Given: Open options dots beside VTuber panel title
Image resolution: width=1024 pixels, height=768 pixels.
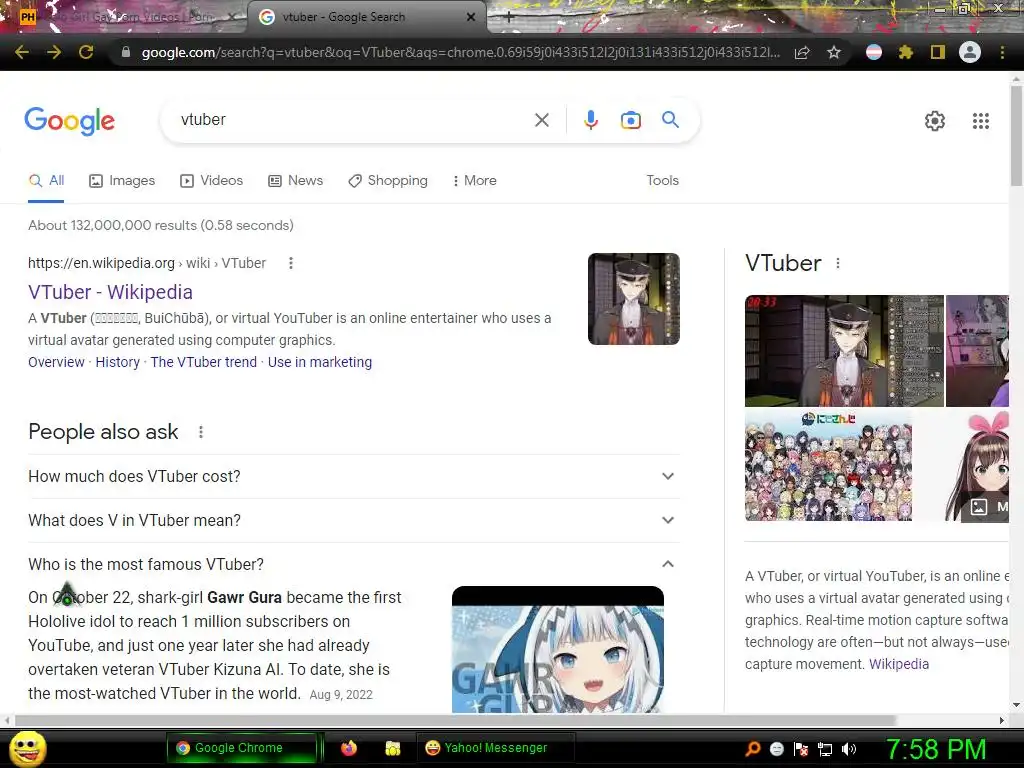Looking at the screenshot, I should (x=838, y=263).
